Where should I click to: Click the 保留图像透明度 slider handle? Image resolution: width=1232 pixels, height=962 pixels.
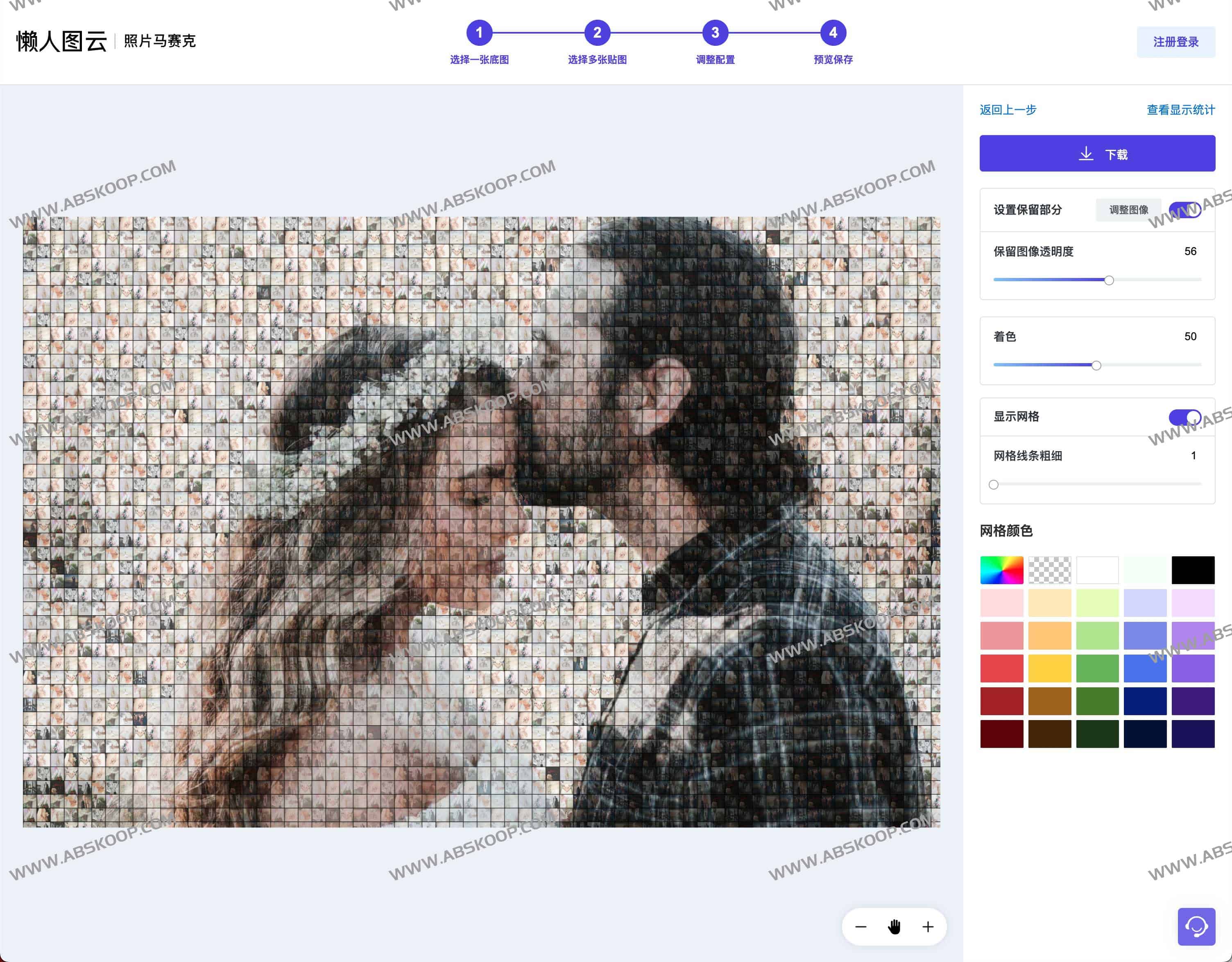tap(1108, 280)
